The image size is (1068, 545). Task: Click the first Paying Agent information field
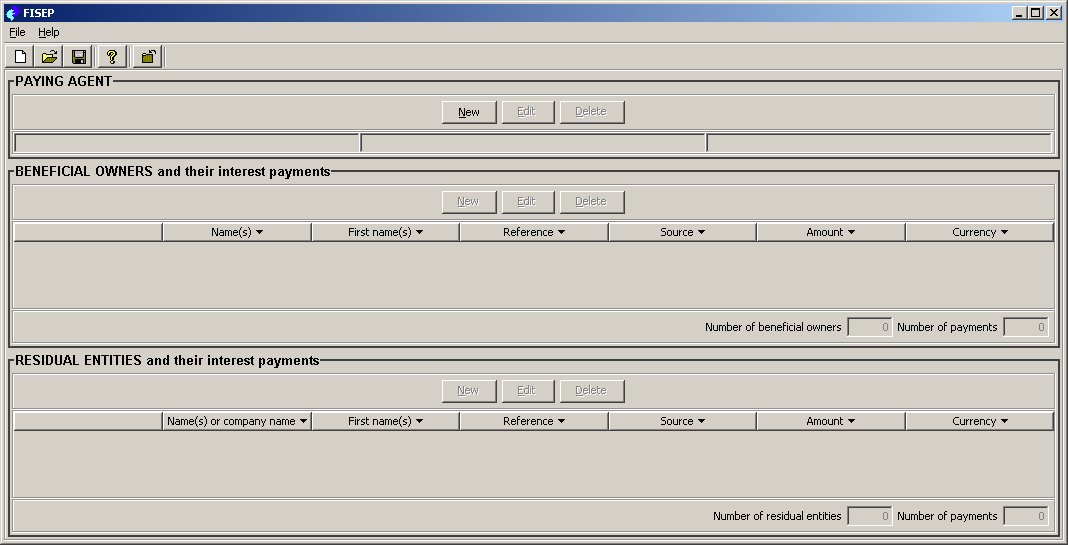click(186, 143)
